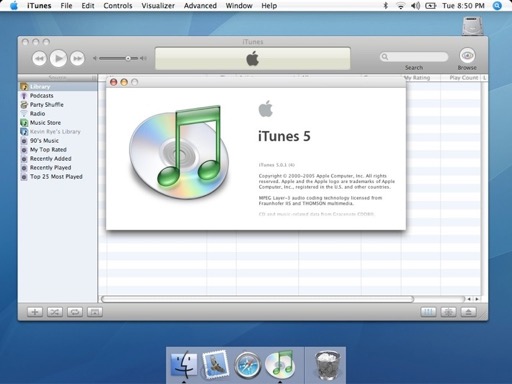Image resolution: width=512 pixels, height=384 pixels.
Task: Click the Source column header
Action: [x=58, y=78]
